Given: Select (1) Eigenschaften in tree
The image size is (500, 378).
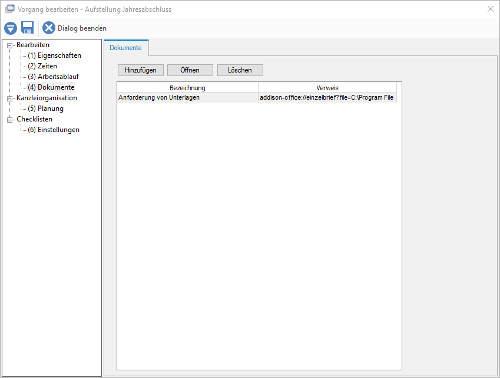Looking at the screenshot, I should point(54,55).
